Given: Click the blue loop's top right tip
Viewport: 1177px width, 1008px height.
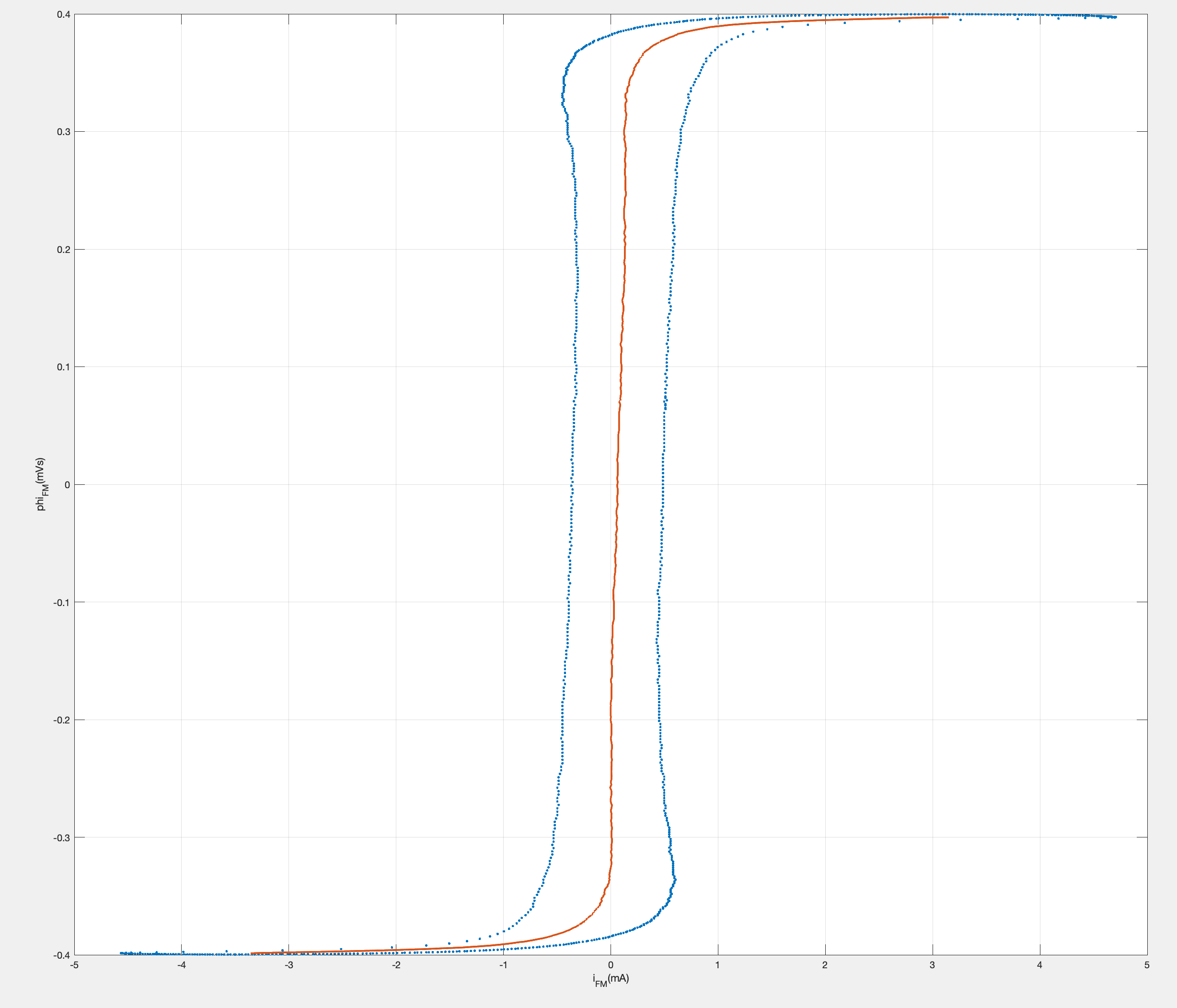Looking at the screenshot, I should click(x=1115, y=17).
